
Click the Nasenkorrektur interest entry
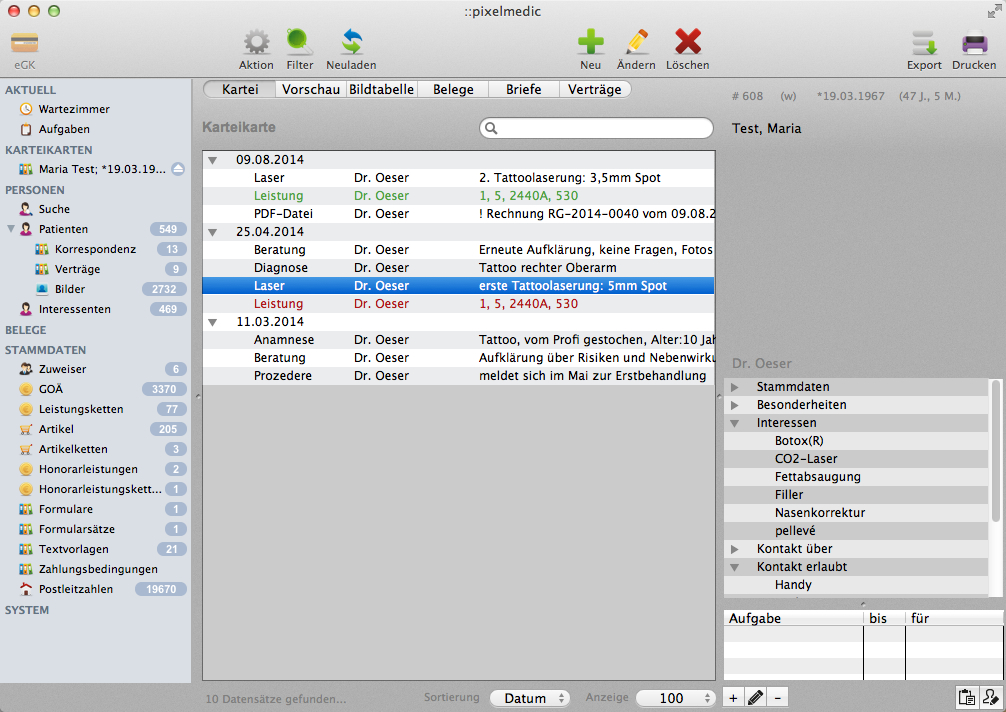pyautogui.click(x=856, y=513)
